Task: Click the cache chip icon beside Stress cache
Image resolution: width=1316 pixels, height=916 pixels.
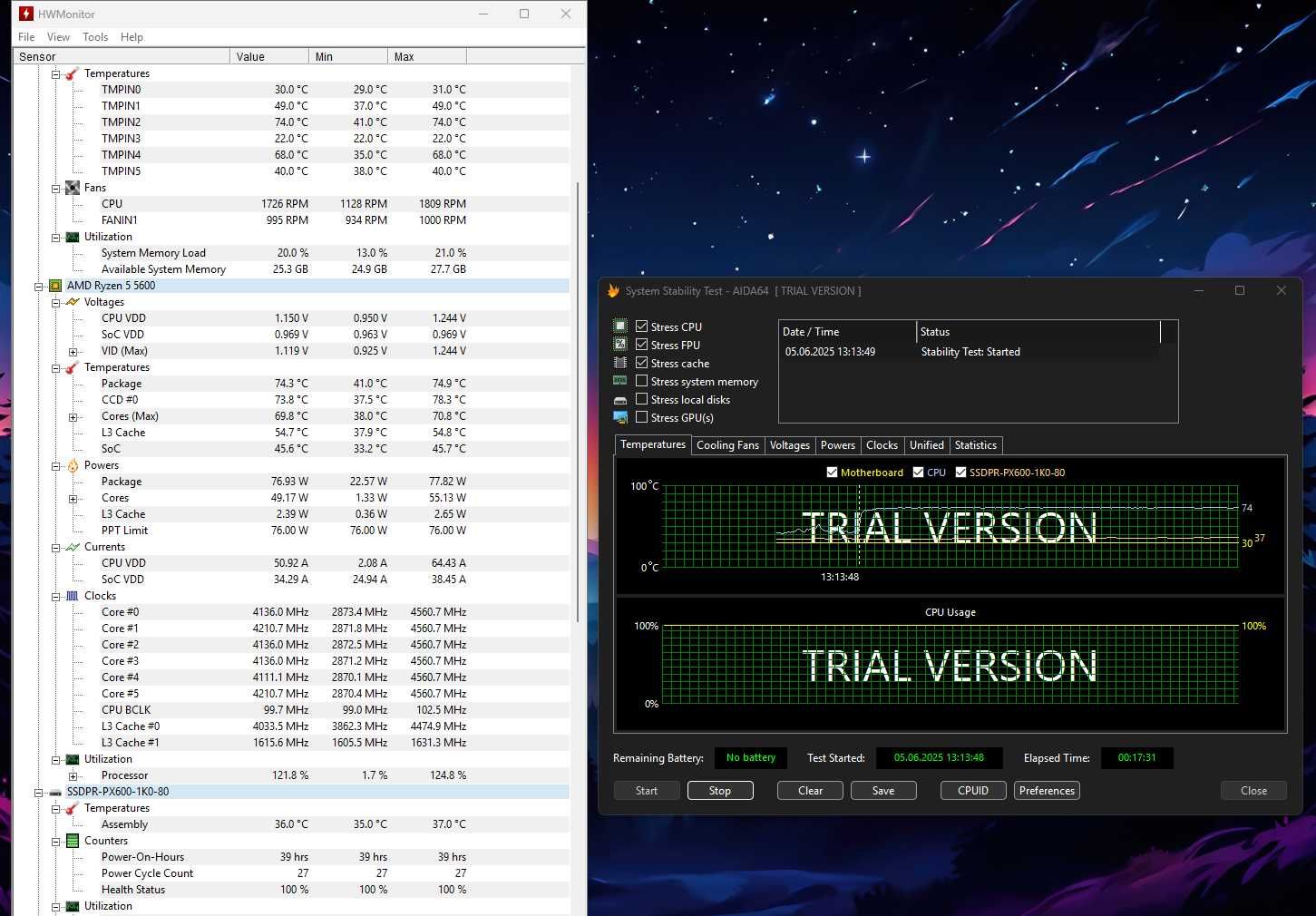Action: point(620,363)
